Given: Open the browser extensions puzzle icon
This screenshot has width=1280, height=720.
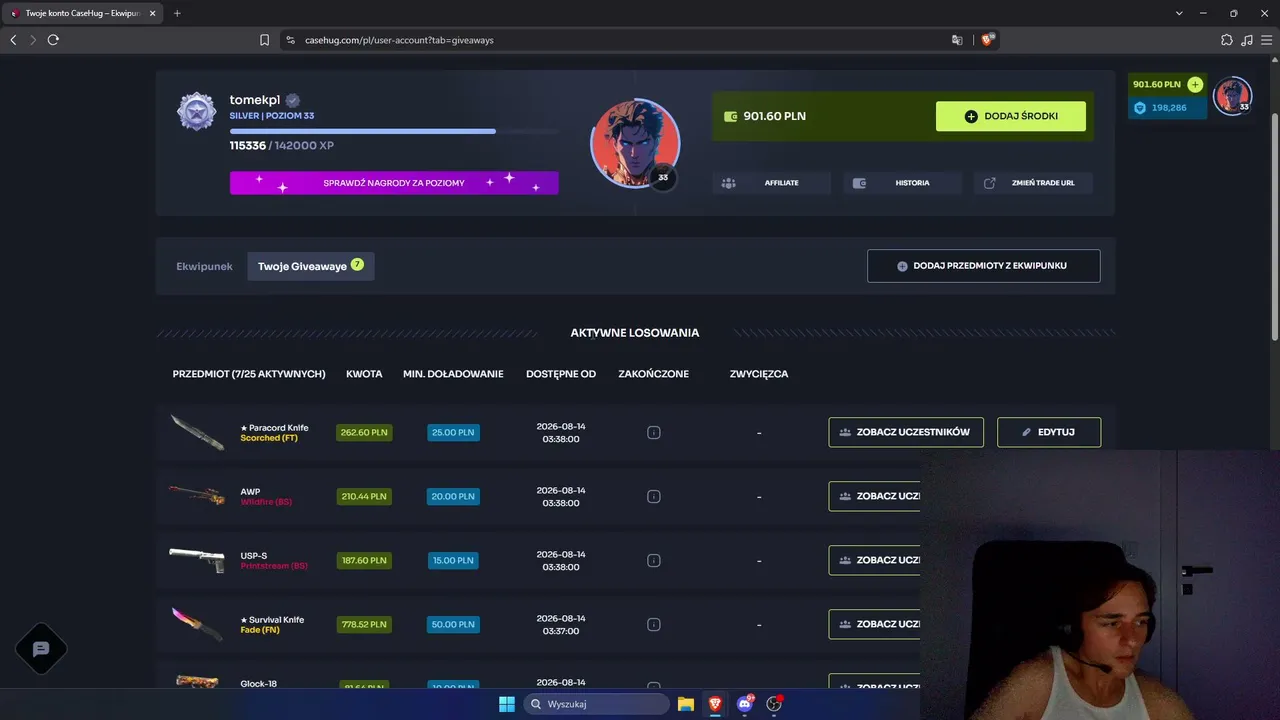Looking at the screenshot, I should [x=1227, y=40].
